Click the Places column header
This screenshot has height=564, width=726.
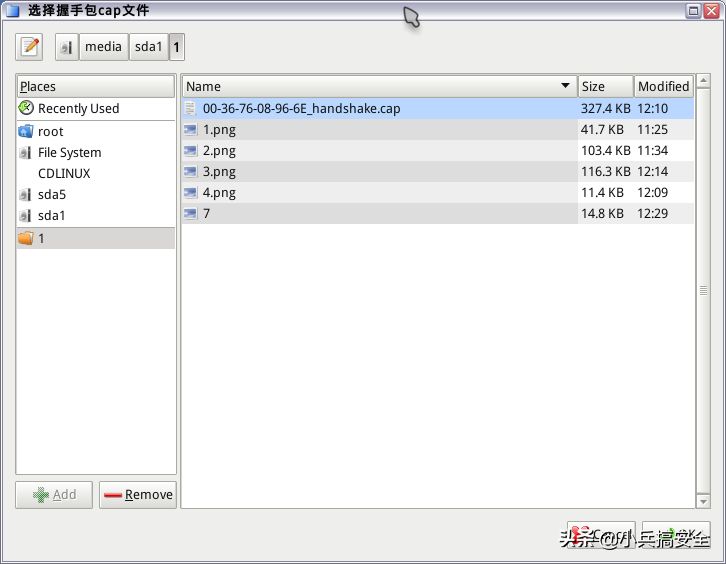click(96, 87)
